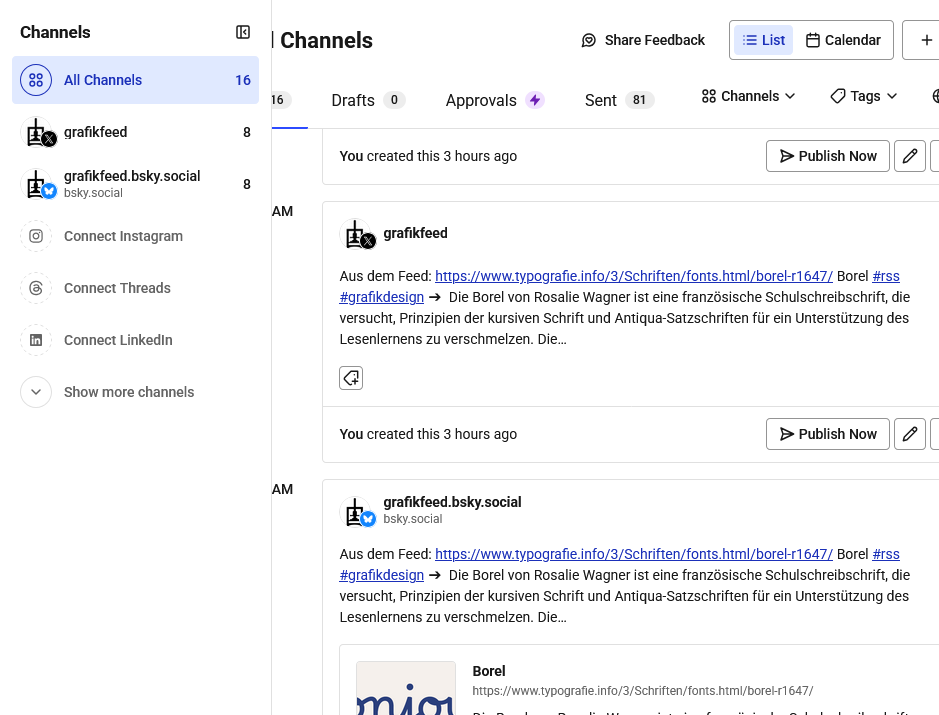
Task: Edit grafikfeed Borel post pencil icon
Action: point(910,434)
